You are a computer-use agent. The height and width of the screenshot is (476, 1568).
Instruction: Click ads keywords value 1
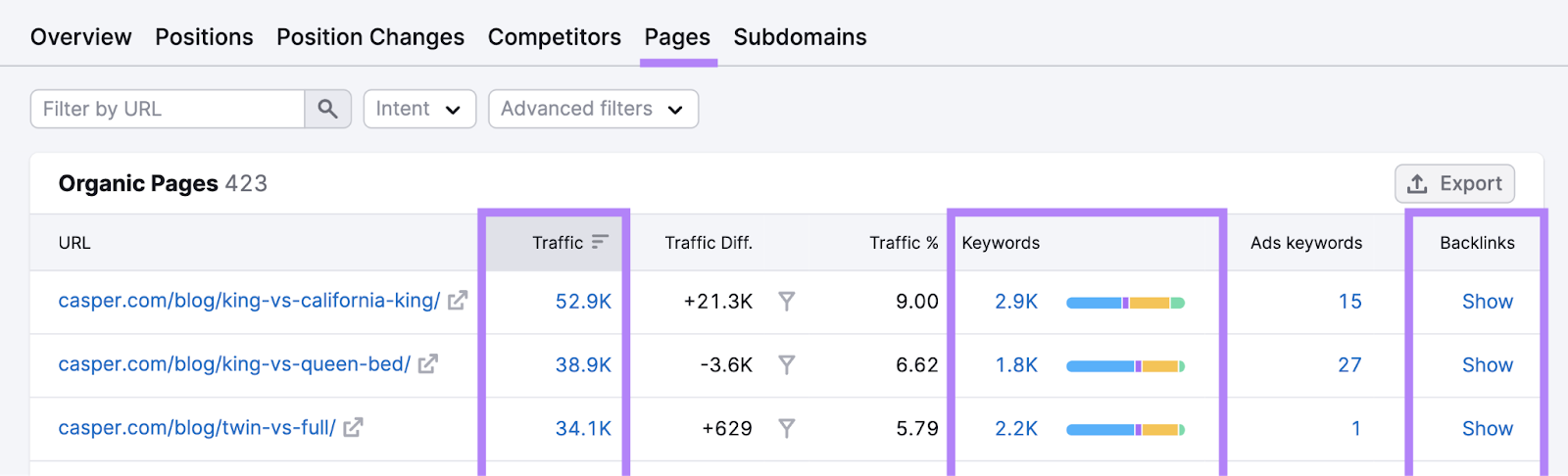click(x=1356, y=429)
